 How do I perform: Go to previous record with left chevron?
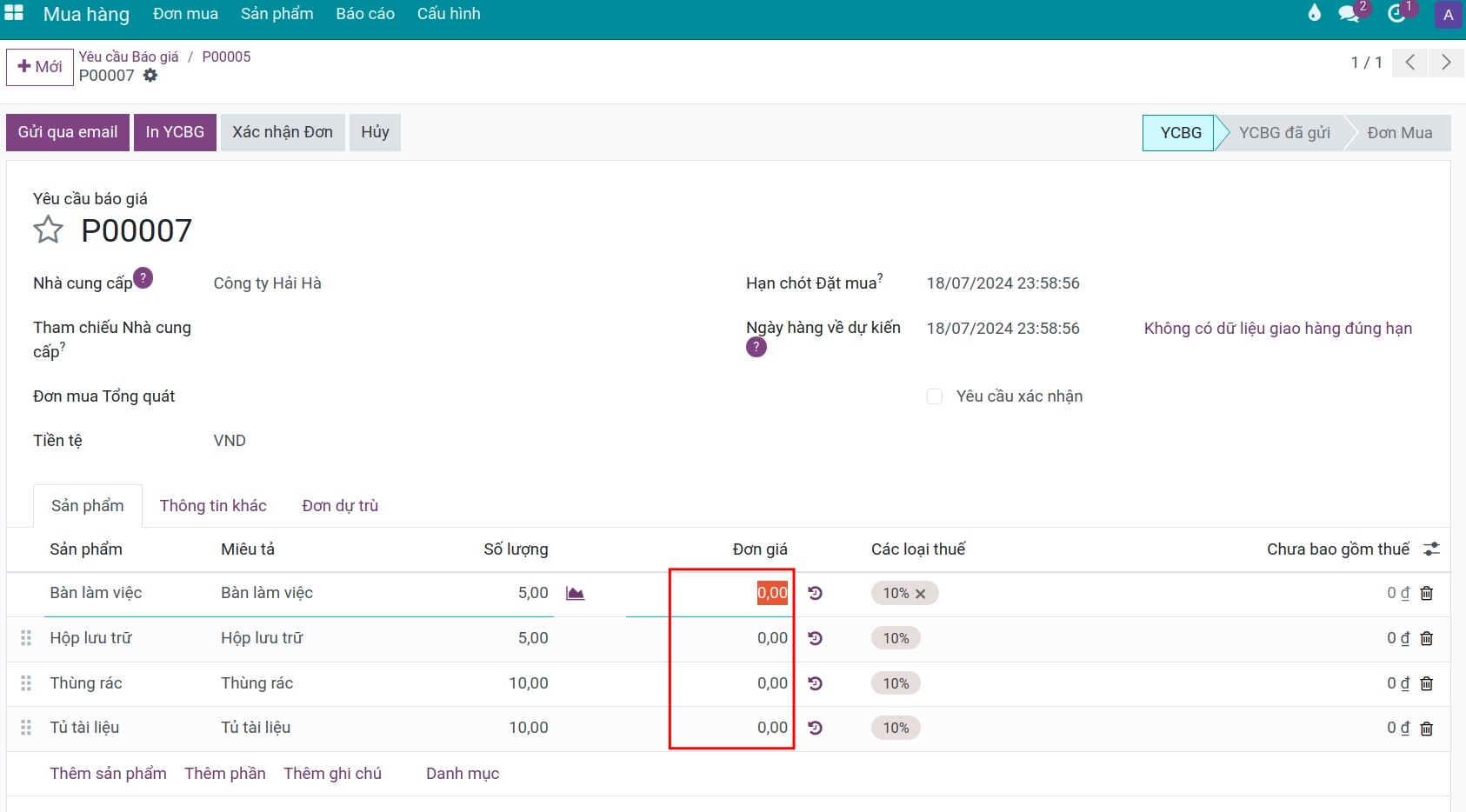[1410, 63]
